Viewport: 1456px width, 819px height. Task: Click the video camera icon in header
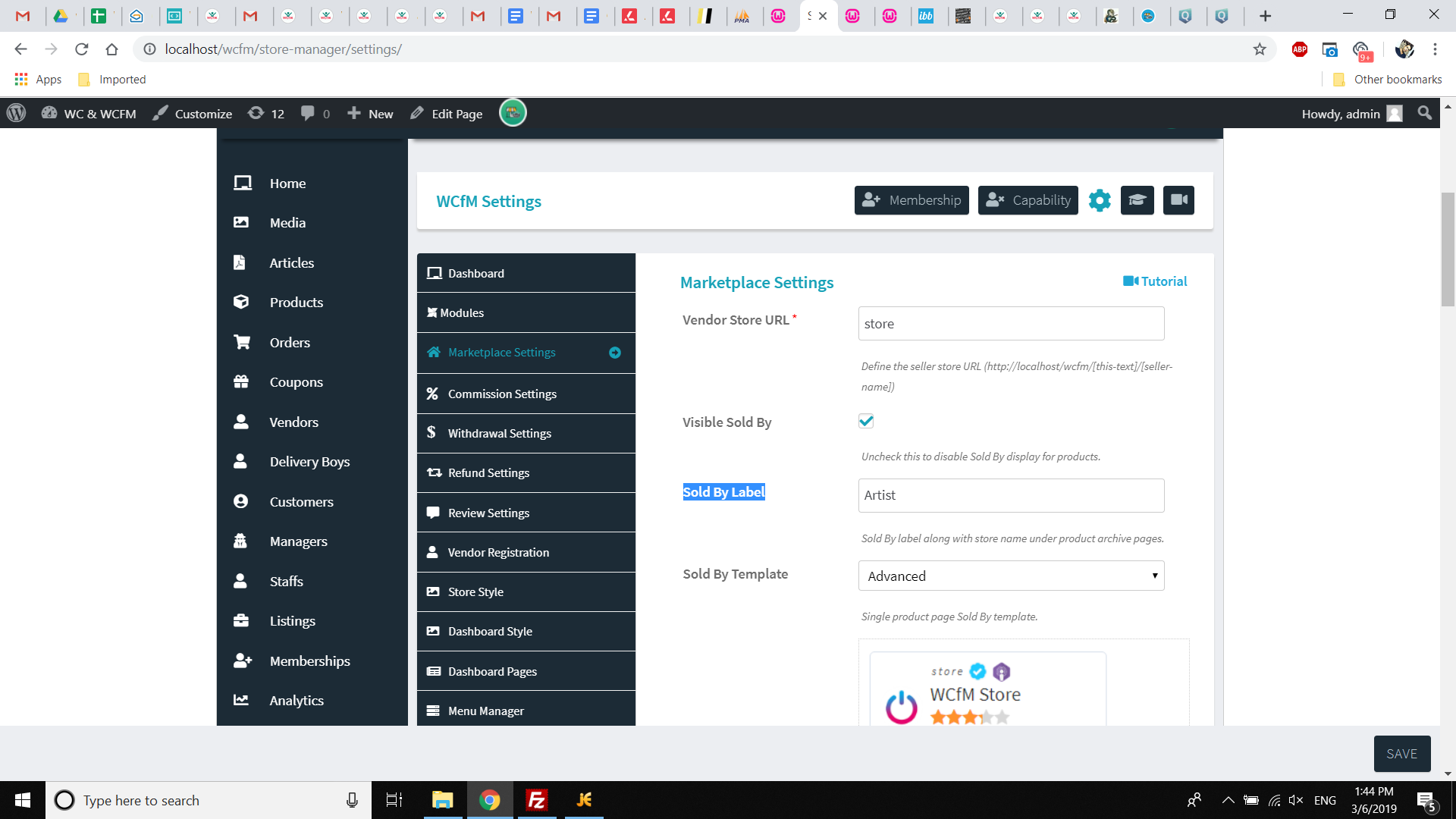[1179, 200]
